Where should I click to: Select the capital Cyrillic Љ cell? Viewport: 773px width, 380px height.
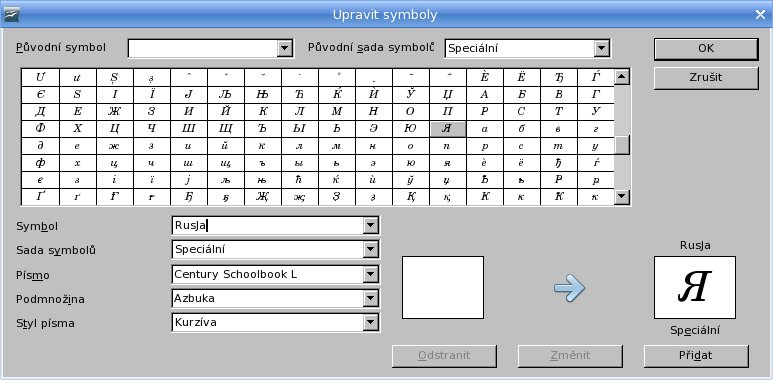pyautogui.click(x=225, y=95)
